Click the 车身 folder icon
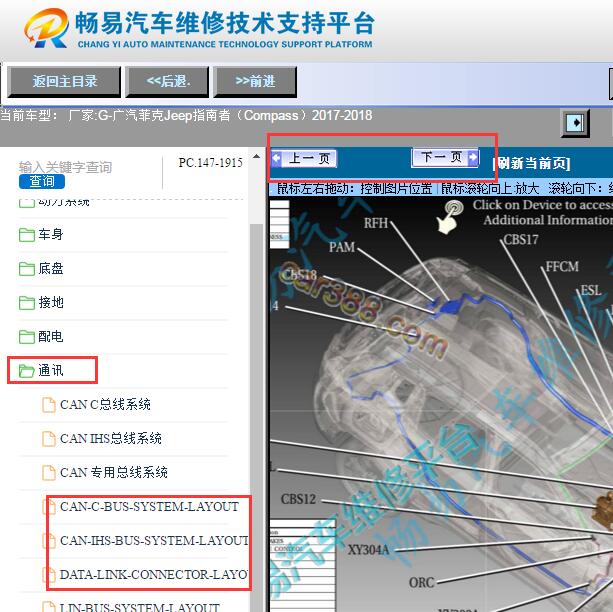Screen dimensions: 613x612 (27, 235)
